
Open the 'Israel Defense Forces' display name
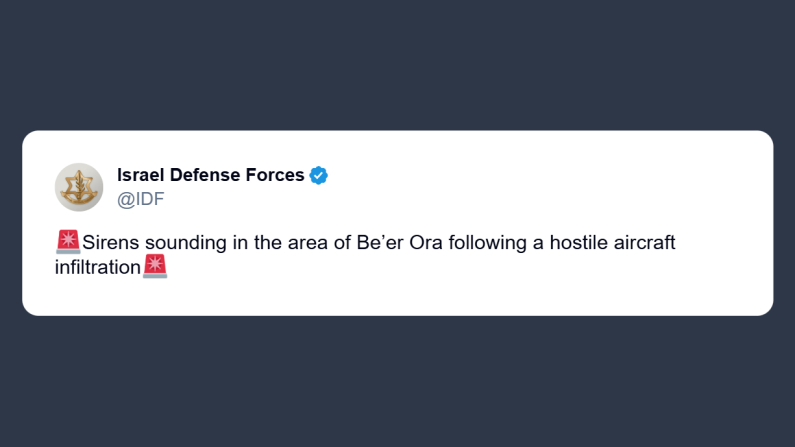210,175
